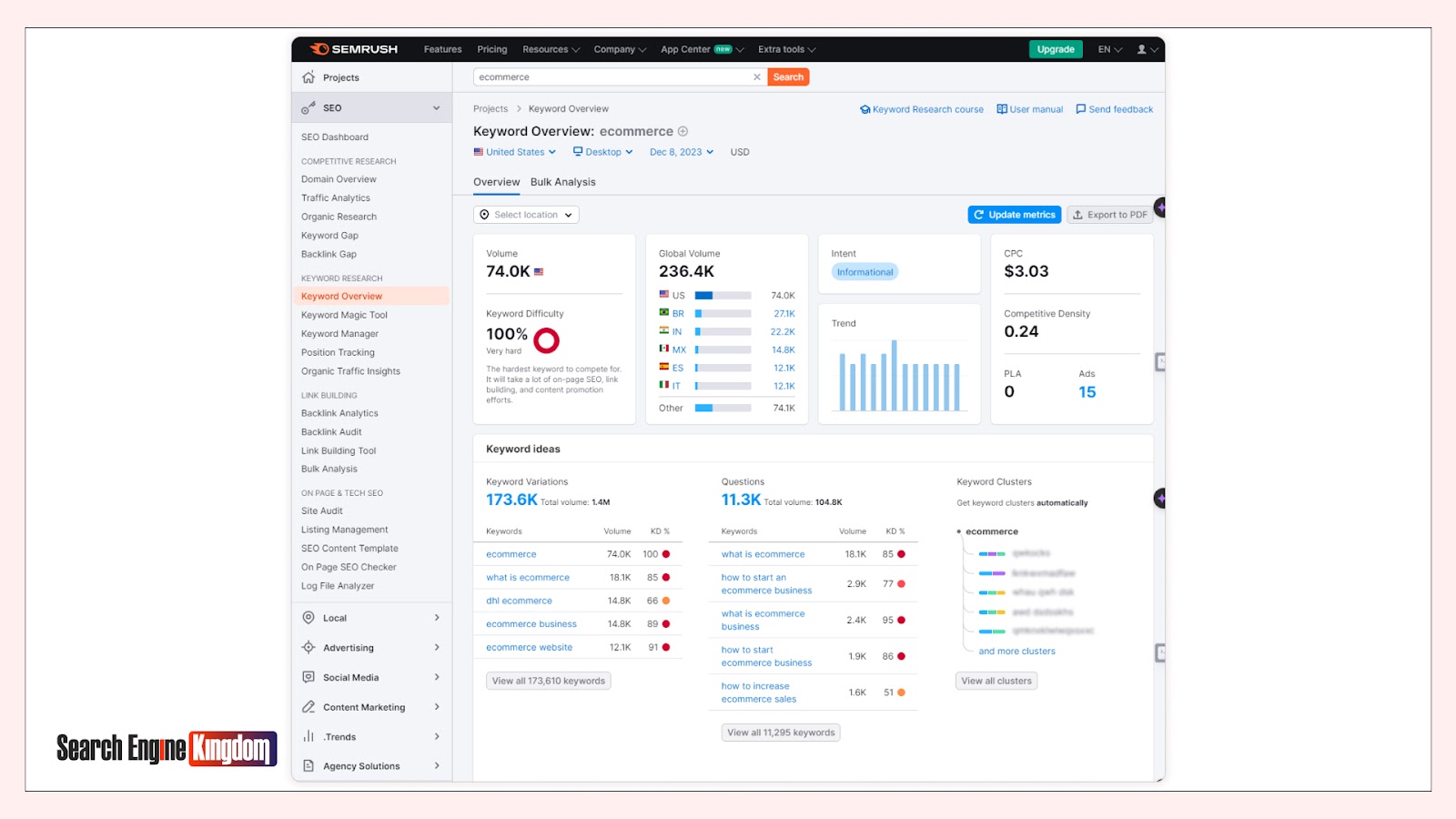Open the Resources dropdown menu
Image resolution: width=1456 pixels, height=819 pixels.
coord(551,49)
